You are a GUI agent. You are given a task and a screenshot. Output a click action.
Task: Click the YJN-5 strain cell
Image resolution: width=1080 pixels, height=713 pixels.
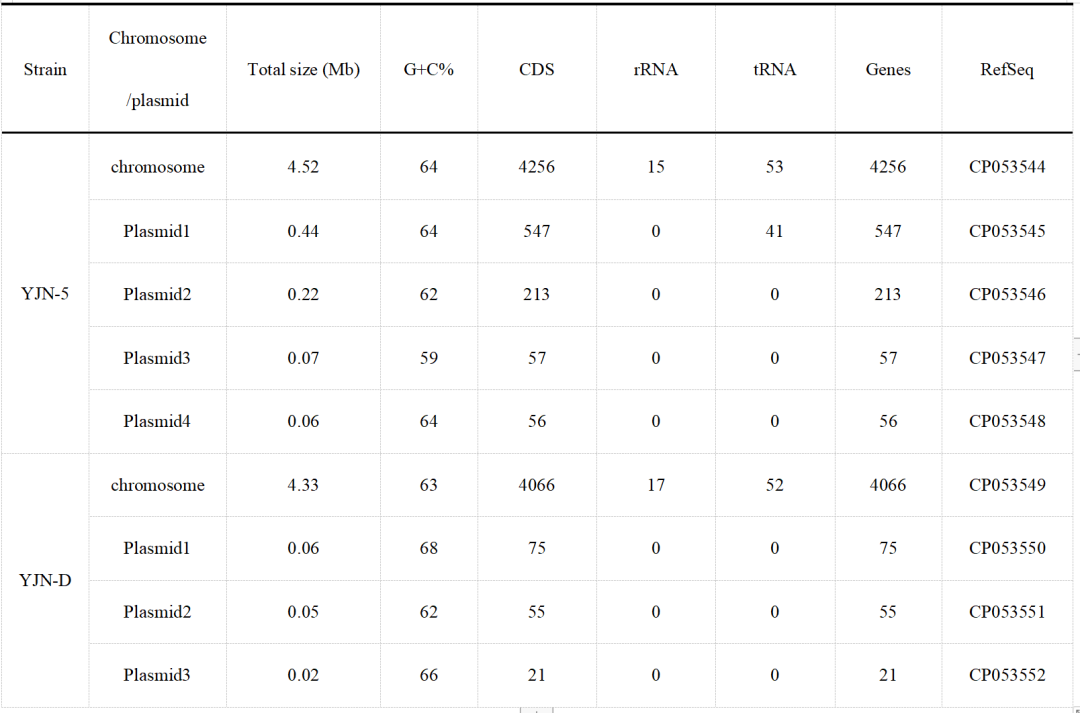click(x=45, y=294)
